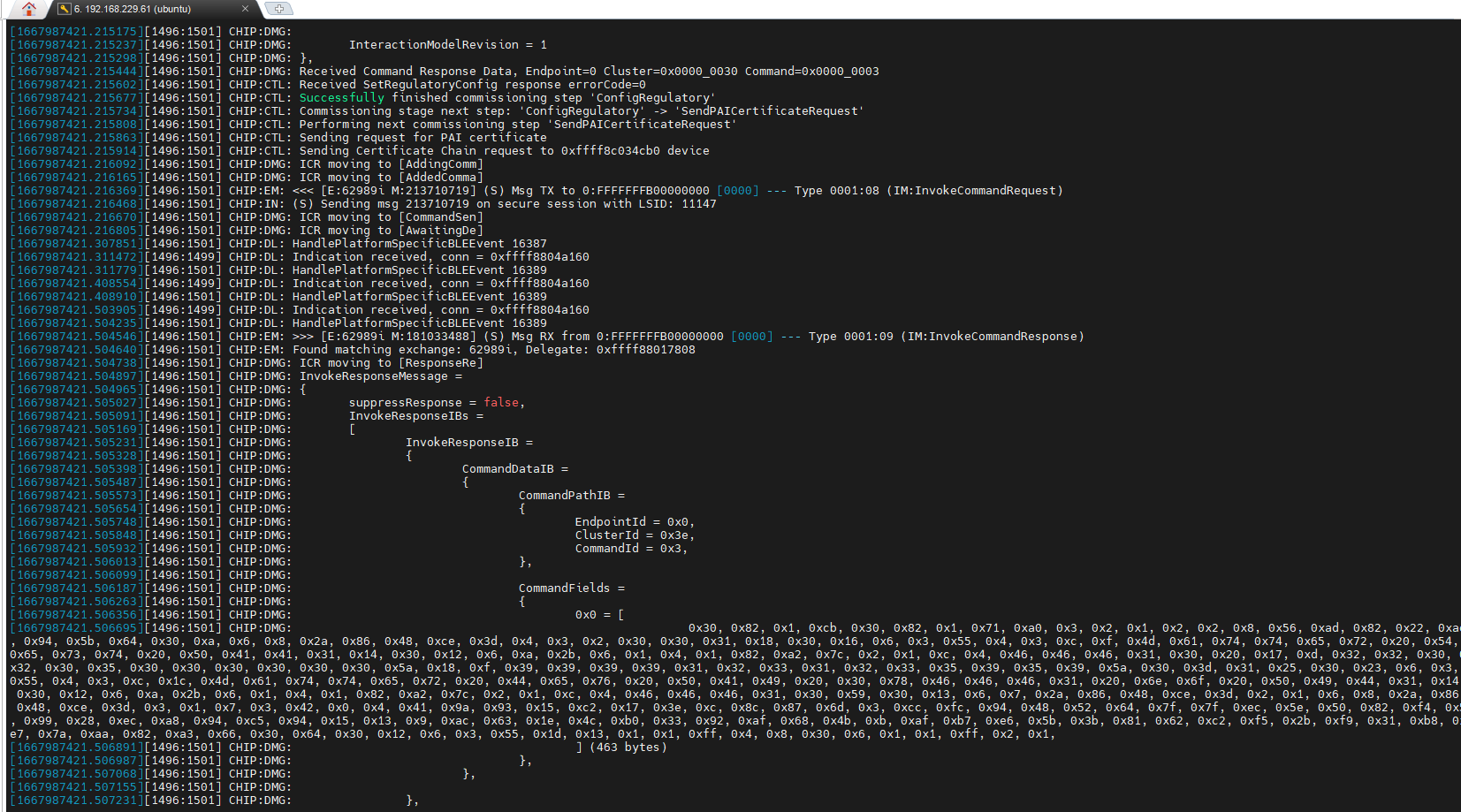Click timestamp 1667987421.408554

[x=77, y=284]
